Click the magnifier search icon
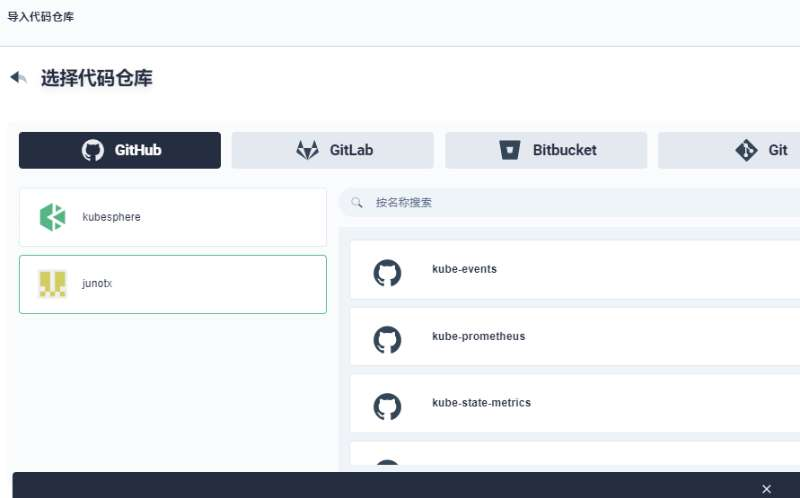Viewport: 800px width, 498px height. coord(357,203)
